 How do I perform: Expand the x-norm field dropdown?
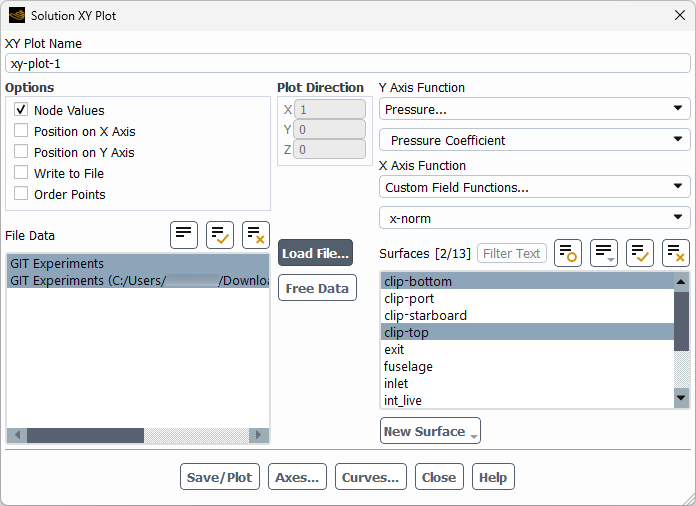[534, 218]
